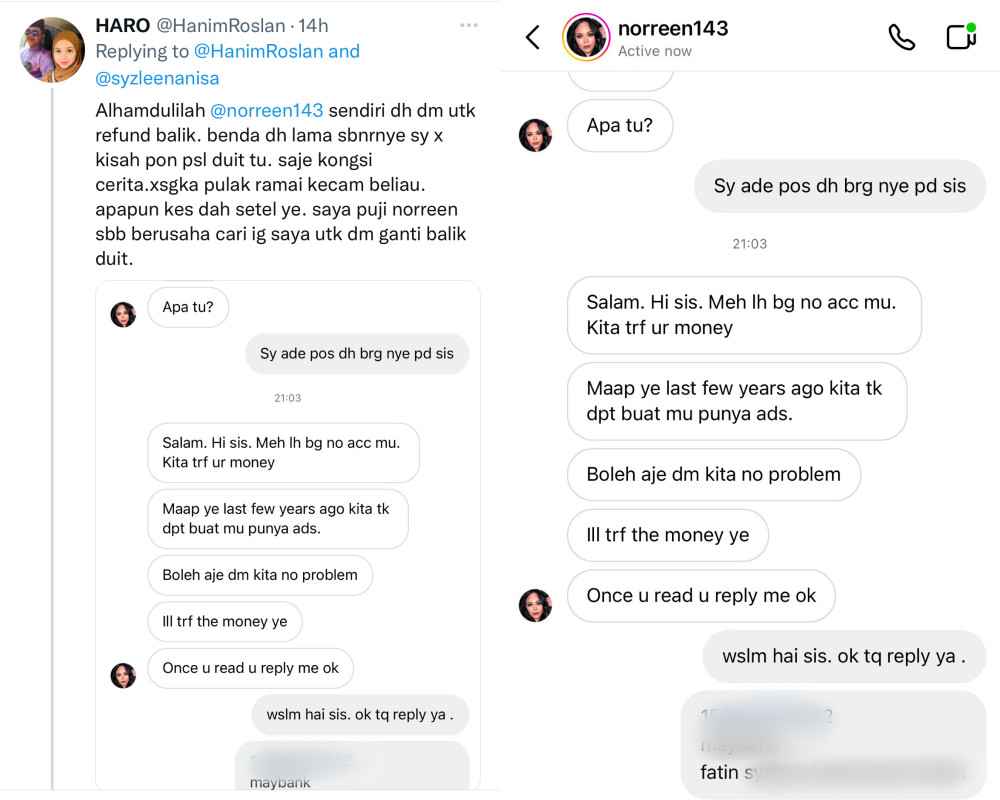Select the "Ill trf the money ye" message bubble
The width and height of the screenshot is (1000, 800).
(667, 535)
